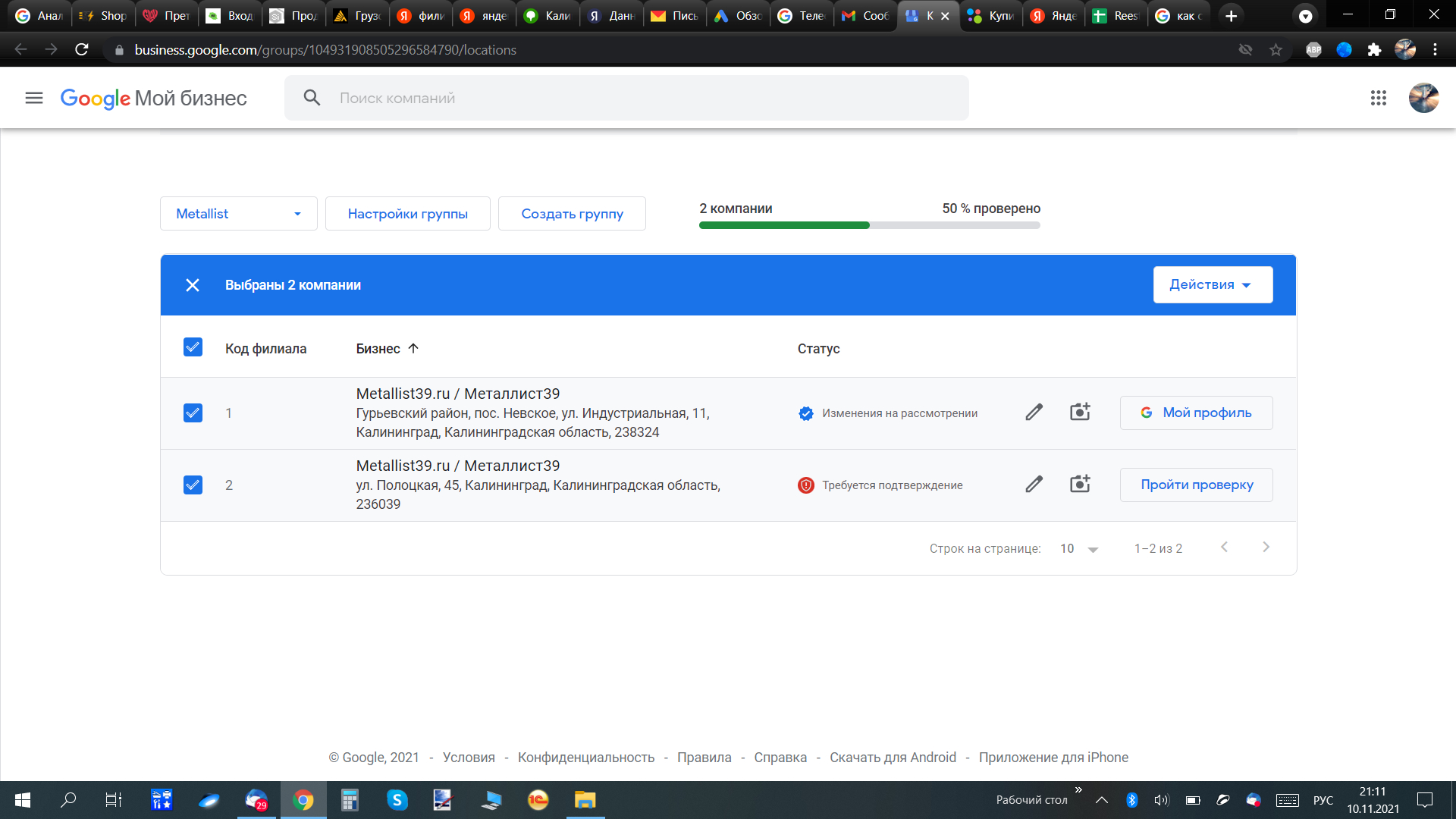
Task: Open File Explorer from the taskbar
Action: (x=585, y=800)
